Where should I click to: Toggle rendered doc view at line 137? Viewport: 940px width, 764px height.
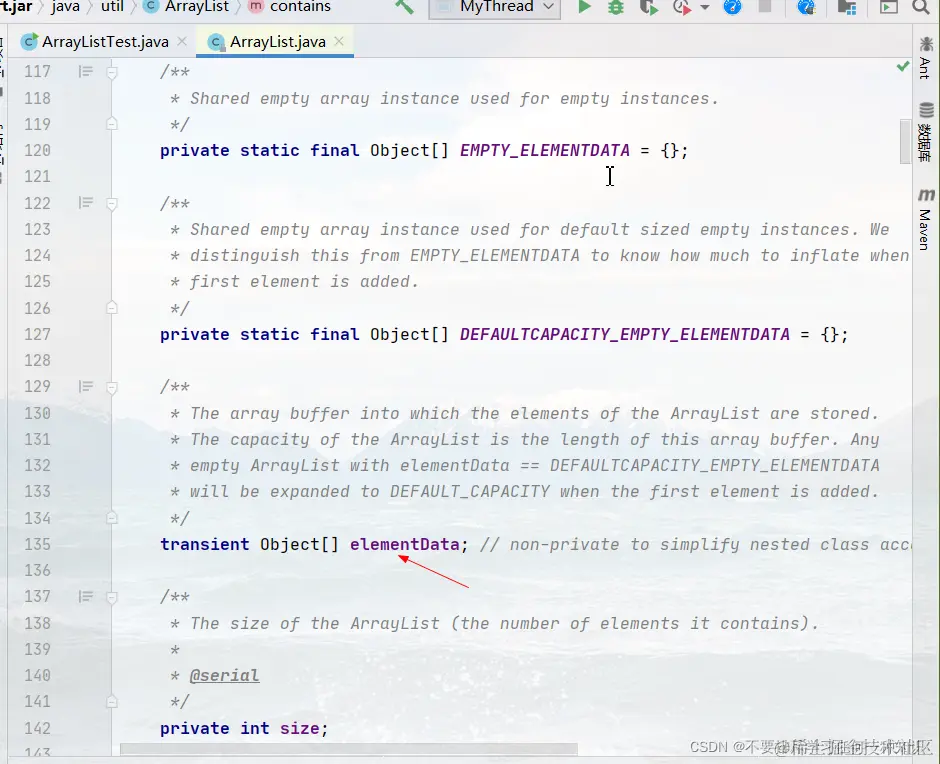(86, 597)
